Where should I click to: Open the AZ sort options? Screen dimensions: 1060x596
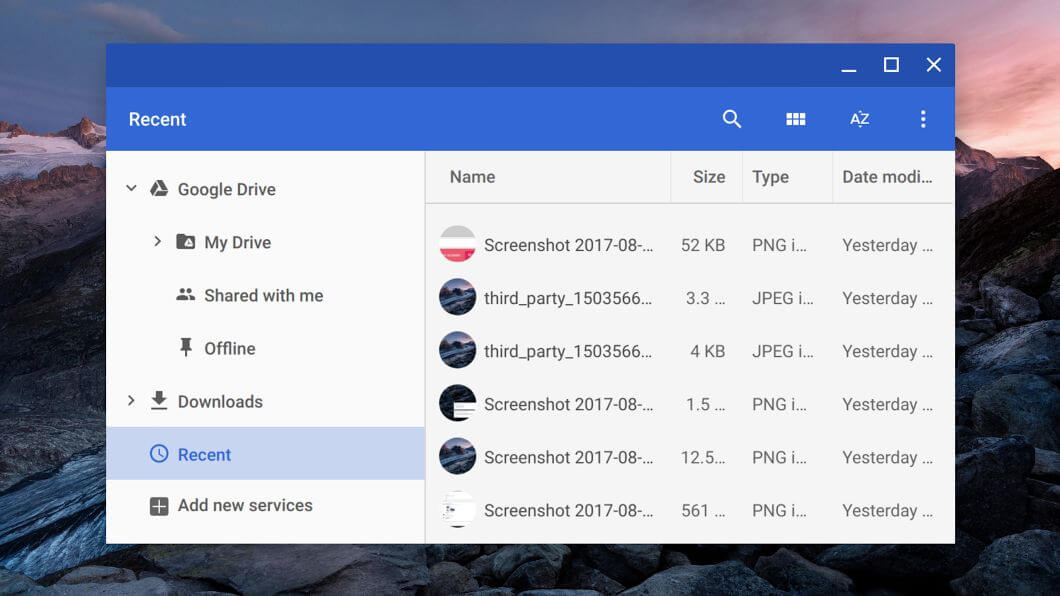859,119
